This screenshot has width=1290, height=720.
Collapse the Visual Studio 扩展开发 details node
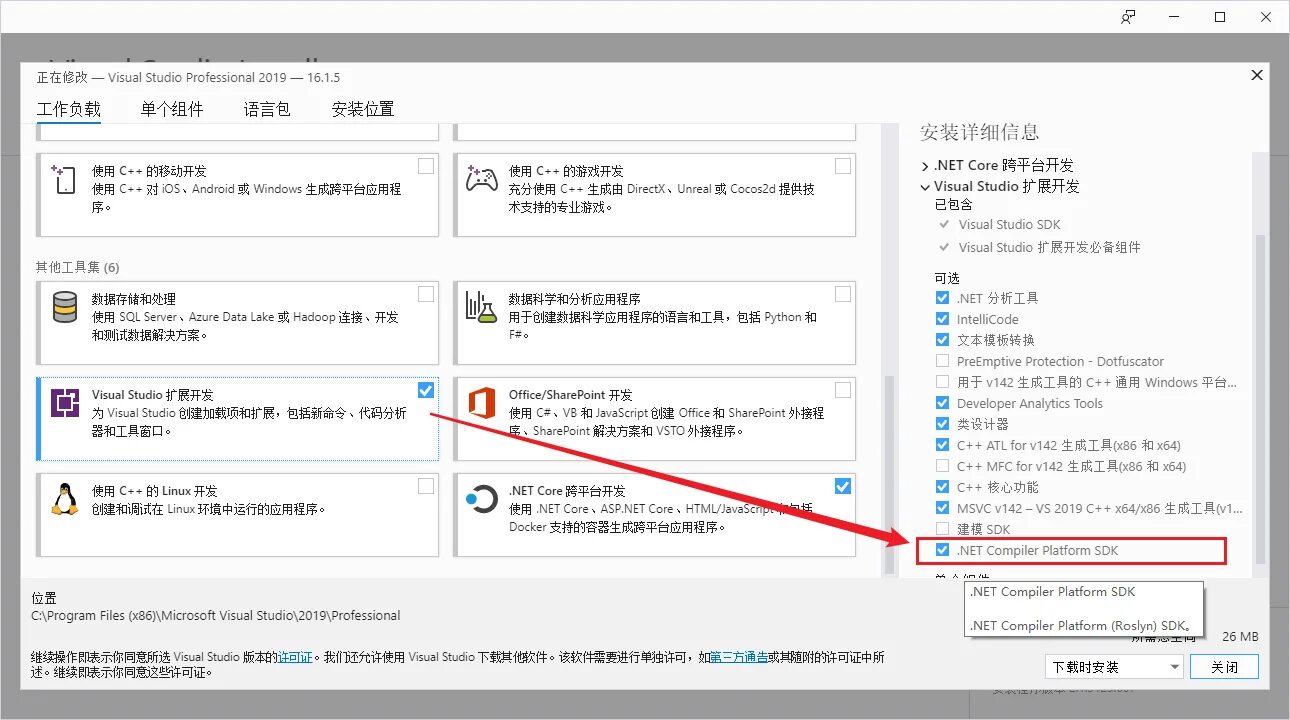tap(925, 187)
